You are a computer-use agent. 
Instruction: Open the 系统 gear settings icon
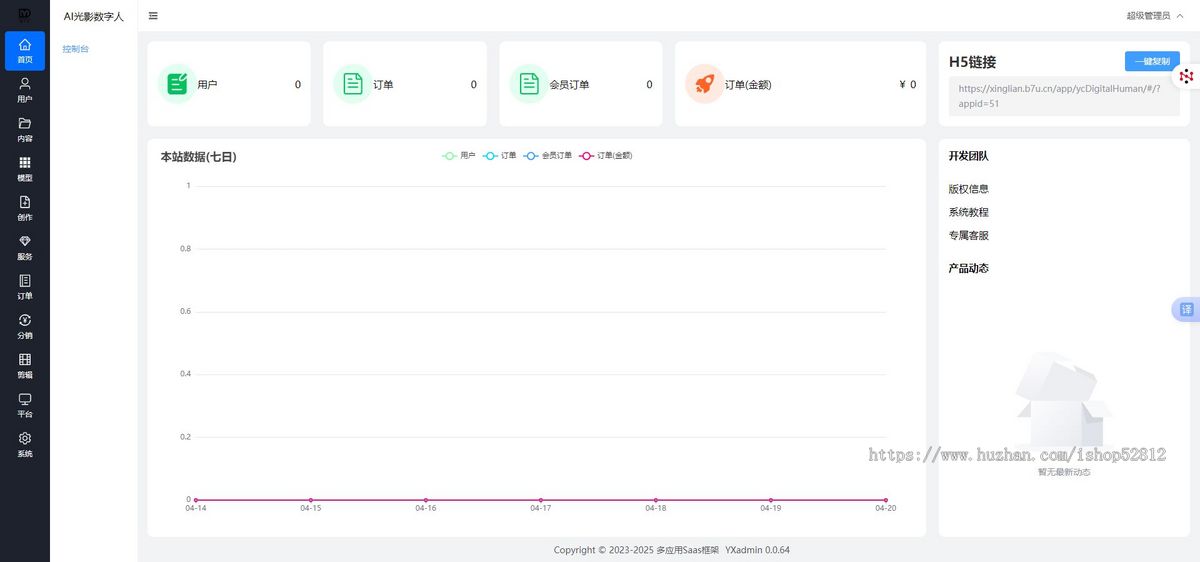coord(25,445)
